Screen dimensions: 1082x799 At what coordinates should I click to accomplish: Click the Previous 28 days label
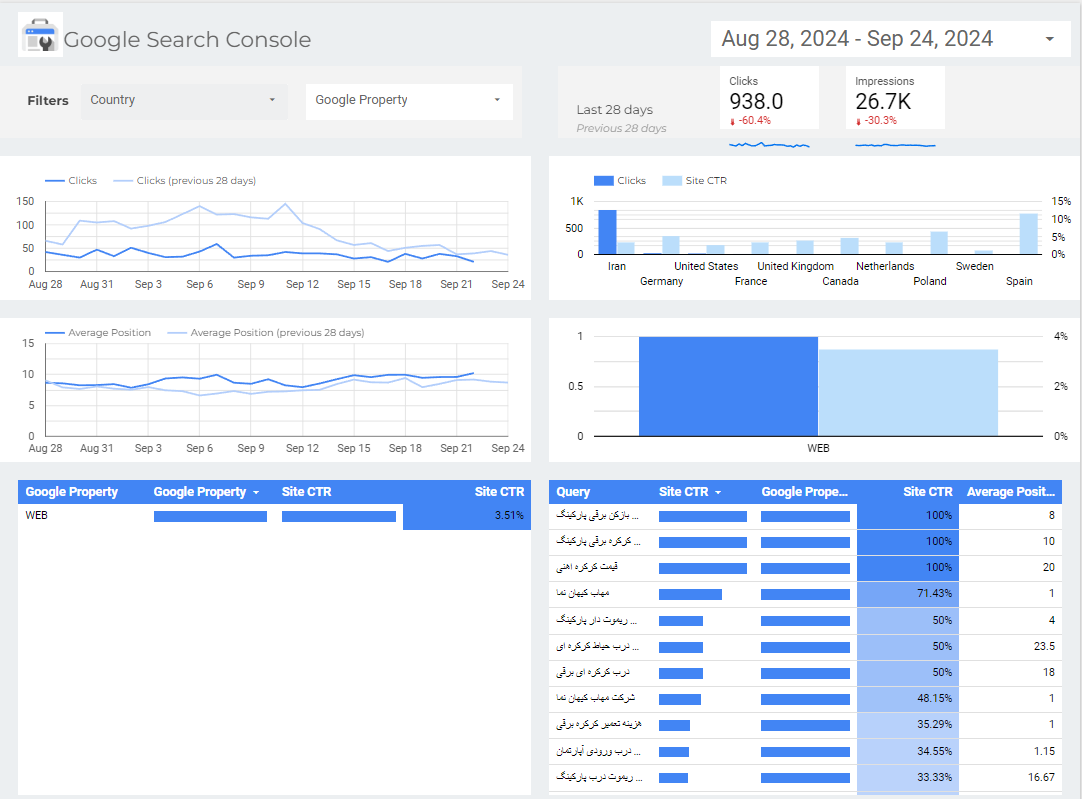coord(622,128)
